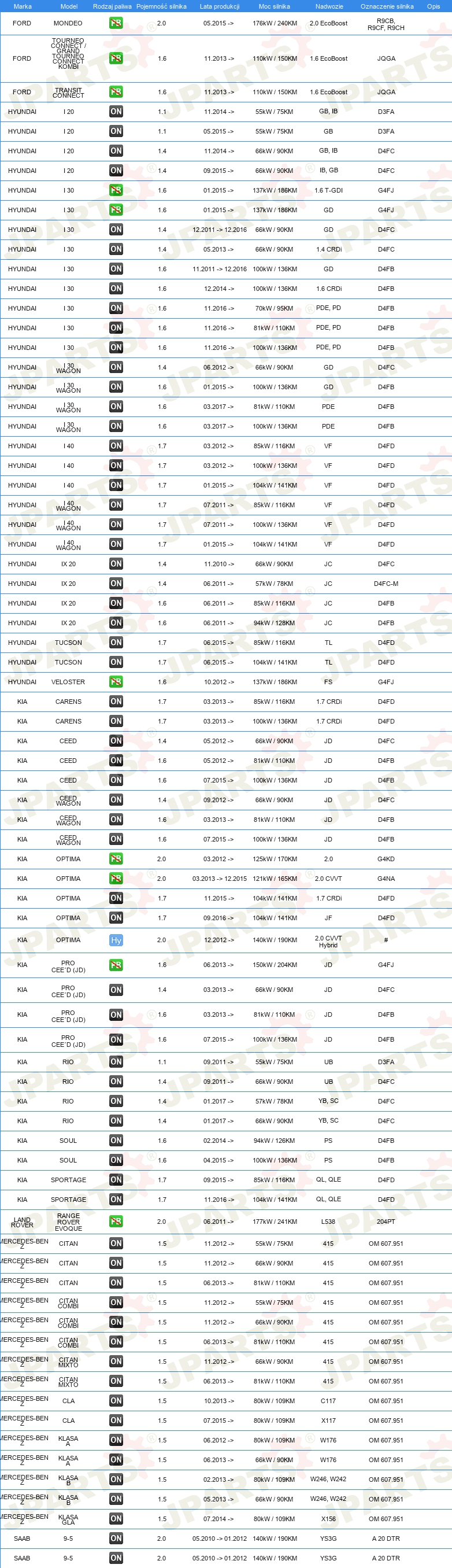
Task: Click diesel ON icon in Hyundai IX 20 94kW row
Action: tap(116, 623)
